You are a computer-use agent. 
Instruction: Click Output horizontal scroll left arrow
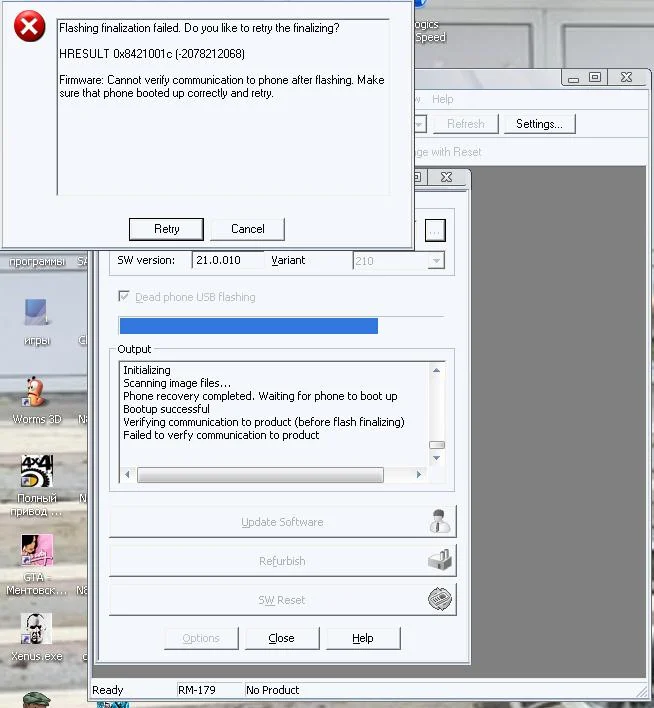[x=127, y=475]
